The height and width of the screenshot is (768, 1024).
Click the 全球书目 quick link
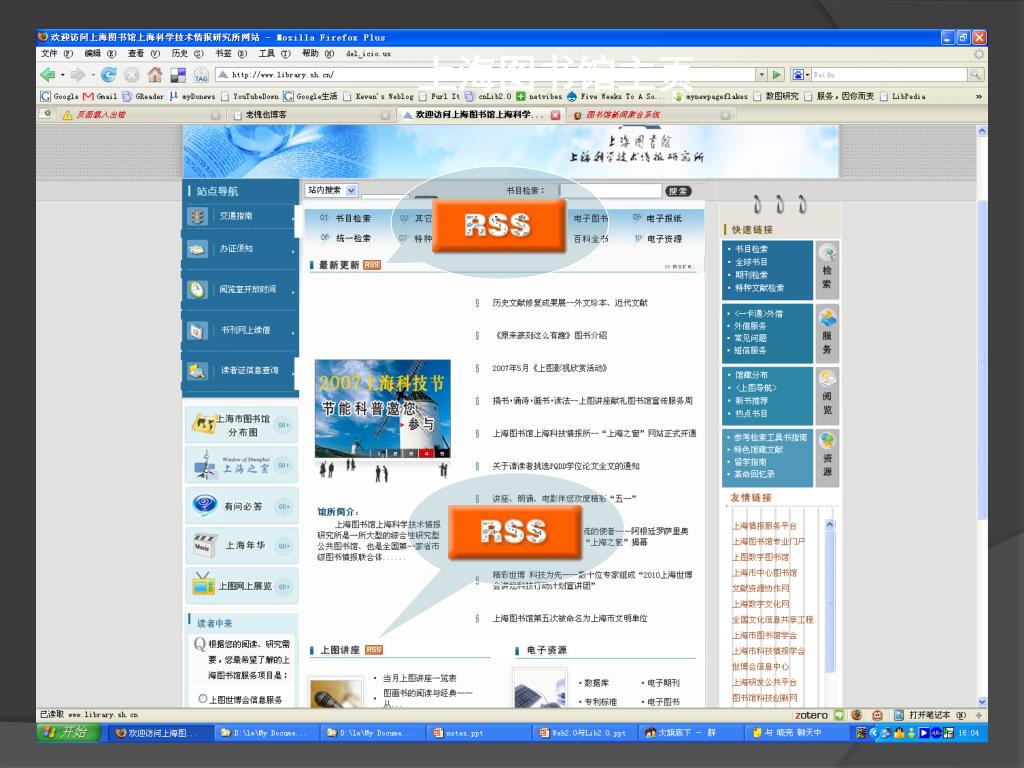(751, 262)
